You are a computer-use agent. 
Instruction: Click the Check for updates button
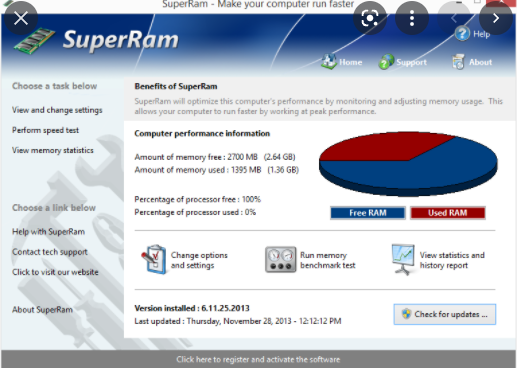444,314
